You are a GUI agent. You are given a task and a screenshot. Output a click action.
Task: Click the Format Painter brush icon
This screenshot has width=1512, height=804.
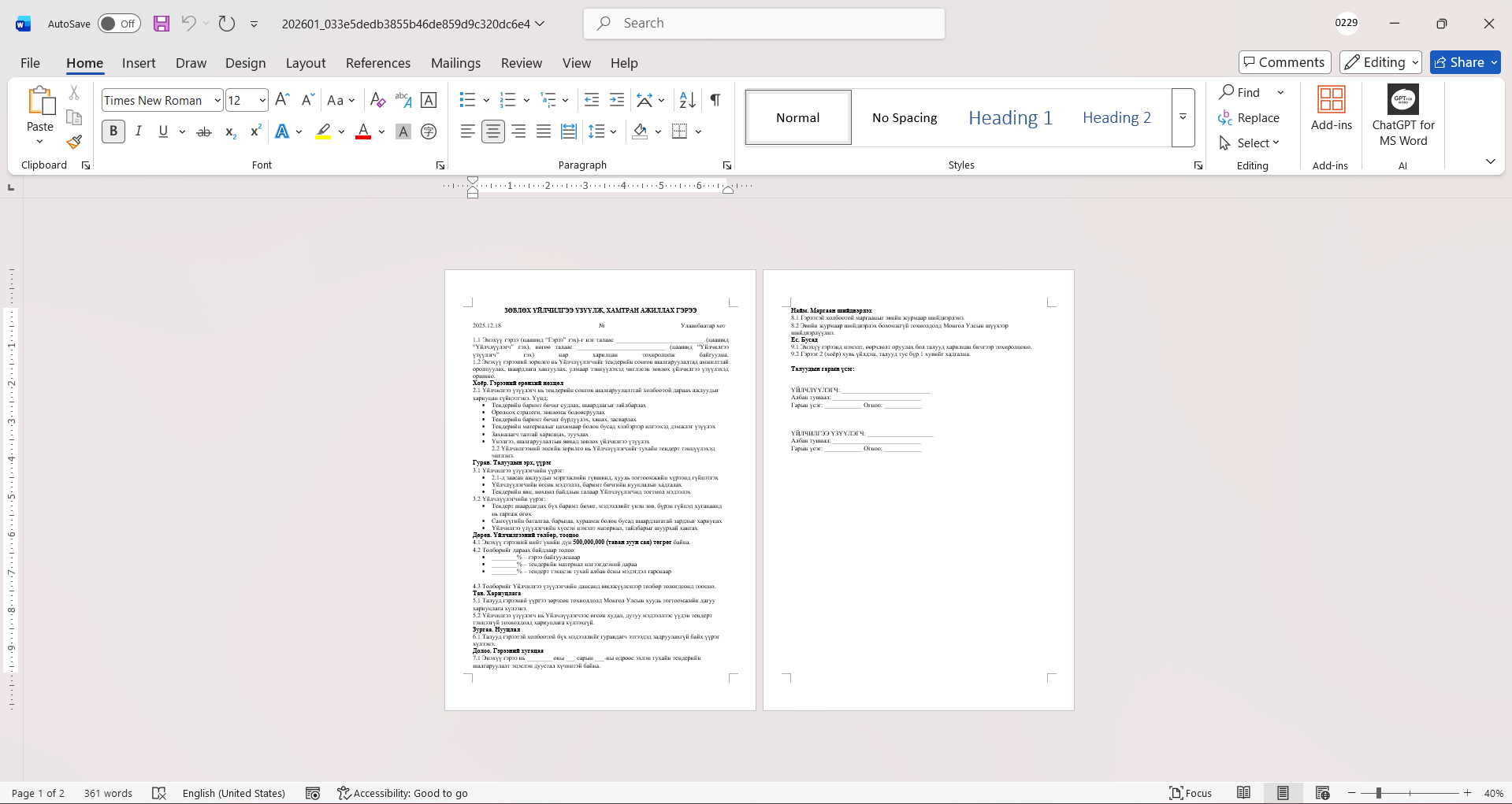(74, 143)
